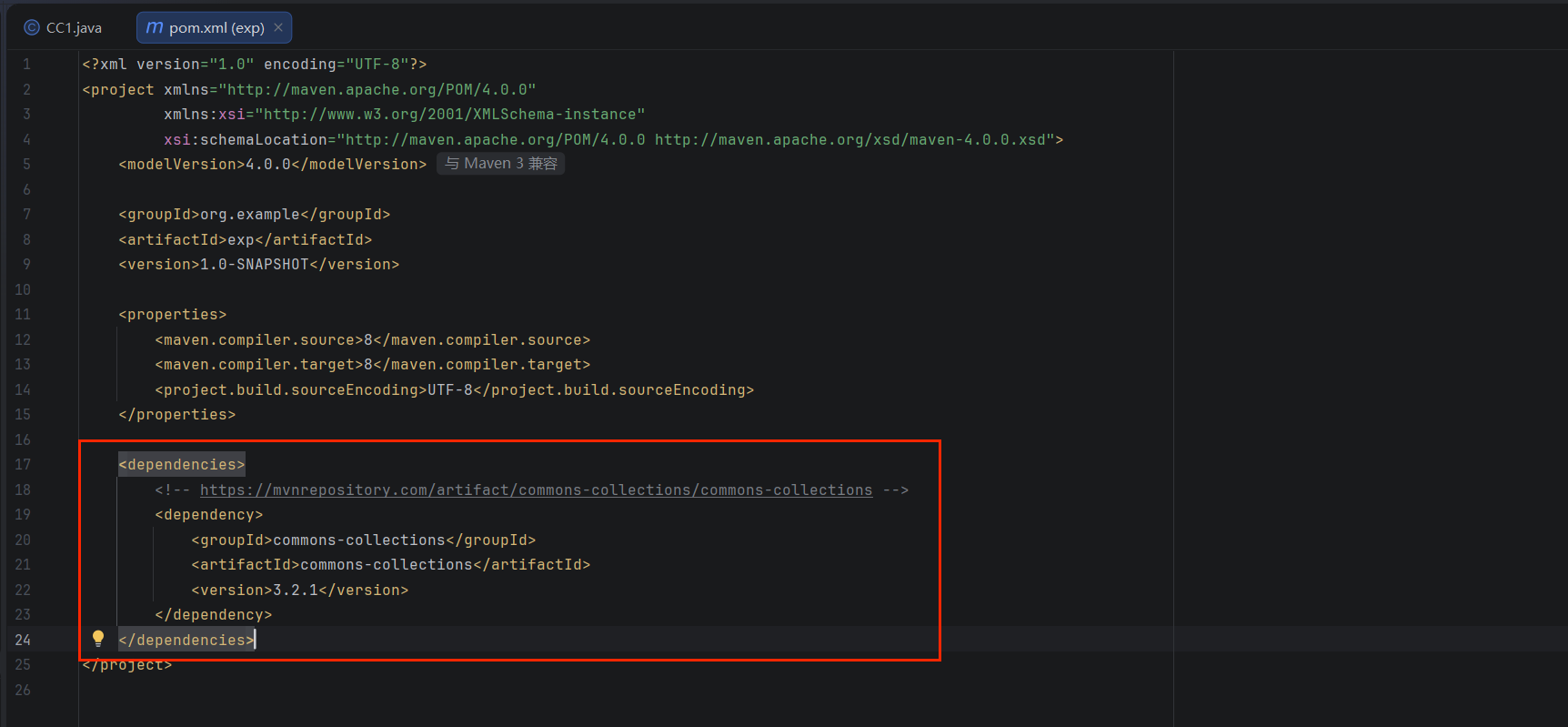Switch to the CC1.java editor tab
This screenshot has width=1568, height=727.
click(x=63, y=28)
